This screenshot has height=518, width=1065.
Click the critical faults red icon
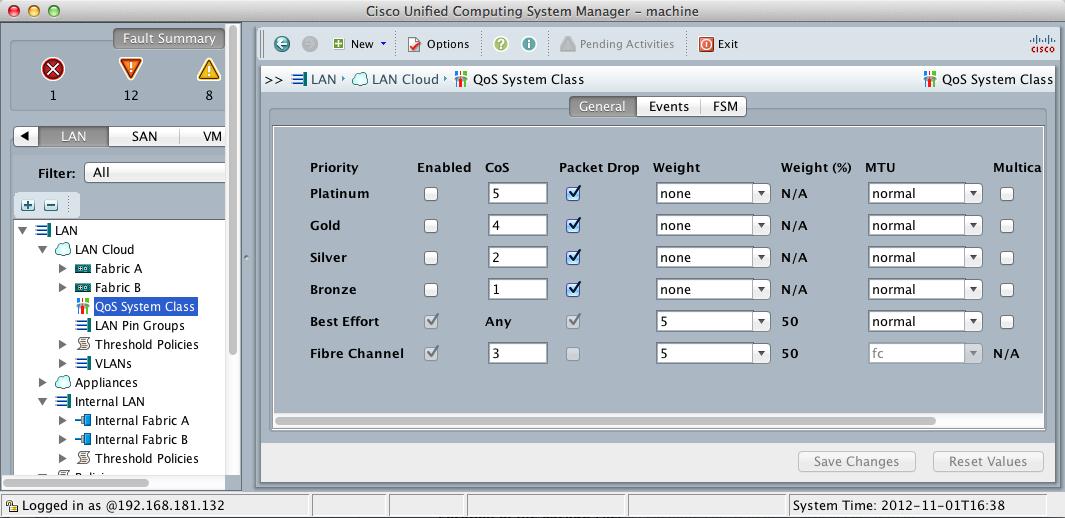click(x=53, y=69)
